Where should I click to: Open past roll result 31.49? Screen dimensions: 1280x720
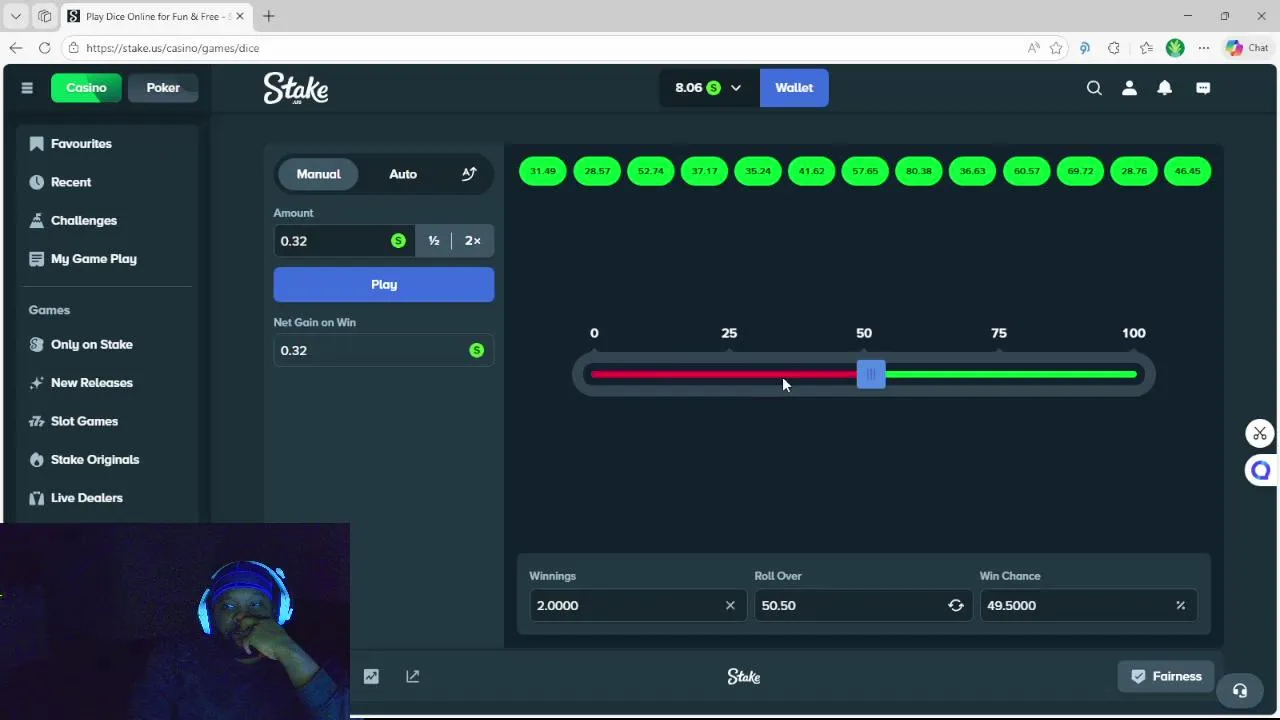pos(543,171)
